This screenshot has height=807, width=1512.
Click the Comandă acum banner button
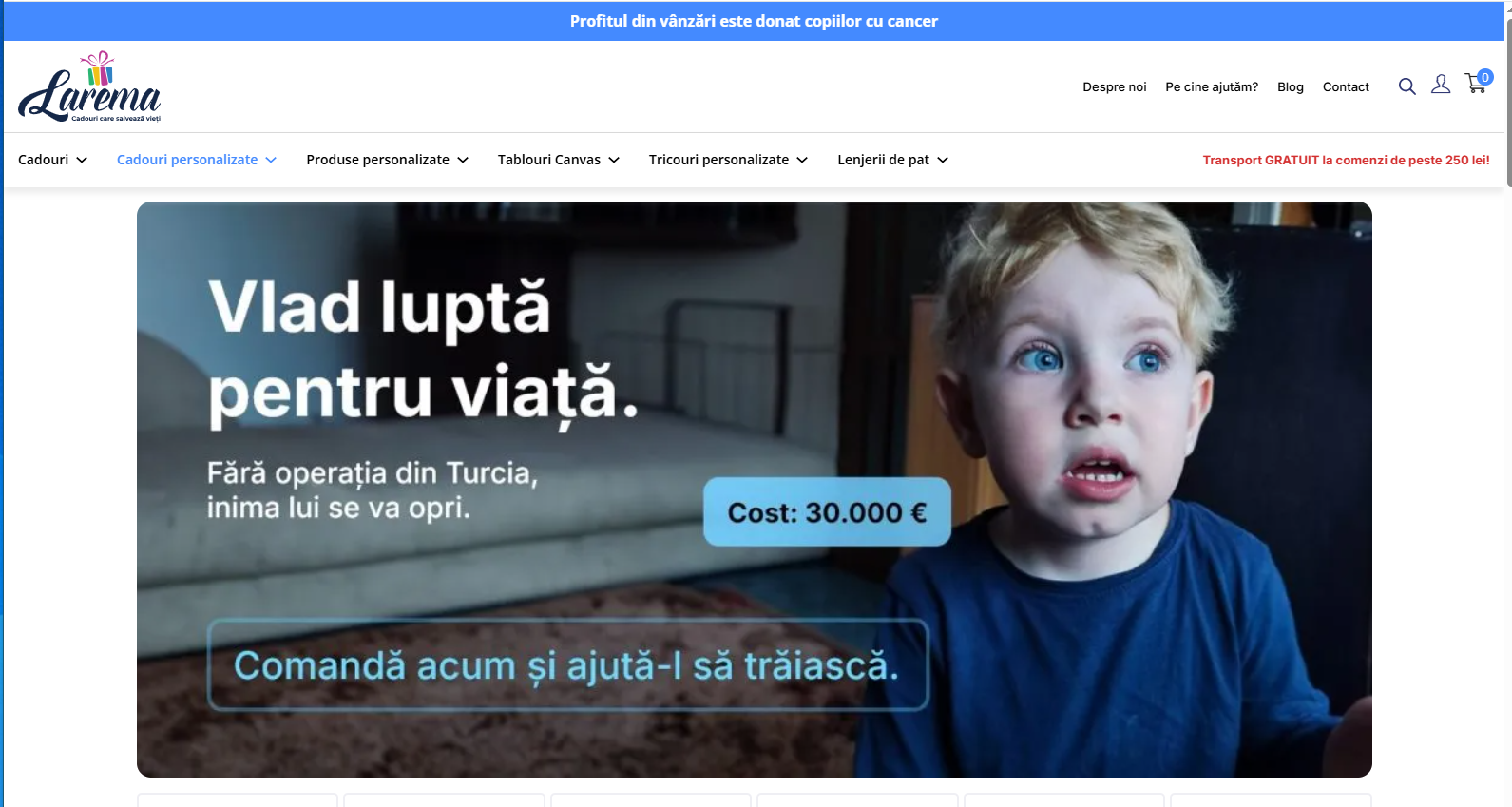pyautogui.click(x=568, y=665)
